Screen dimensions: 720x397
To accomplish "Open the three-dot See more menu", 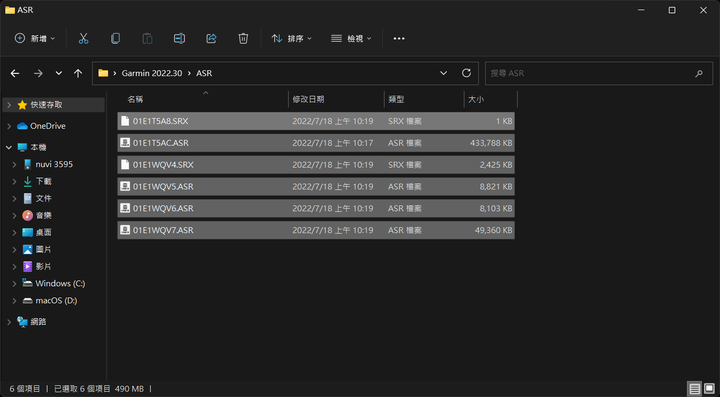I will (399, 39).
